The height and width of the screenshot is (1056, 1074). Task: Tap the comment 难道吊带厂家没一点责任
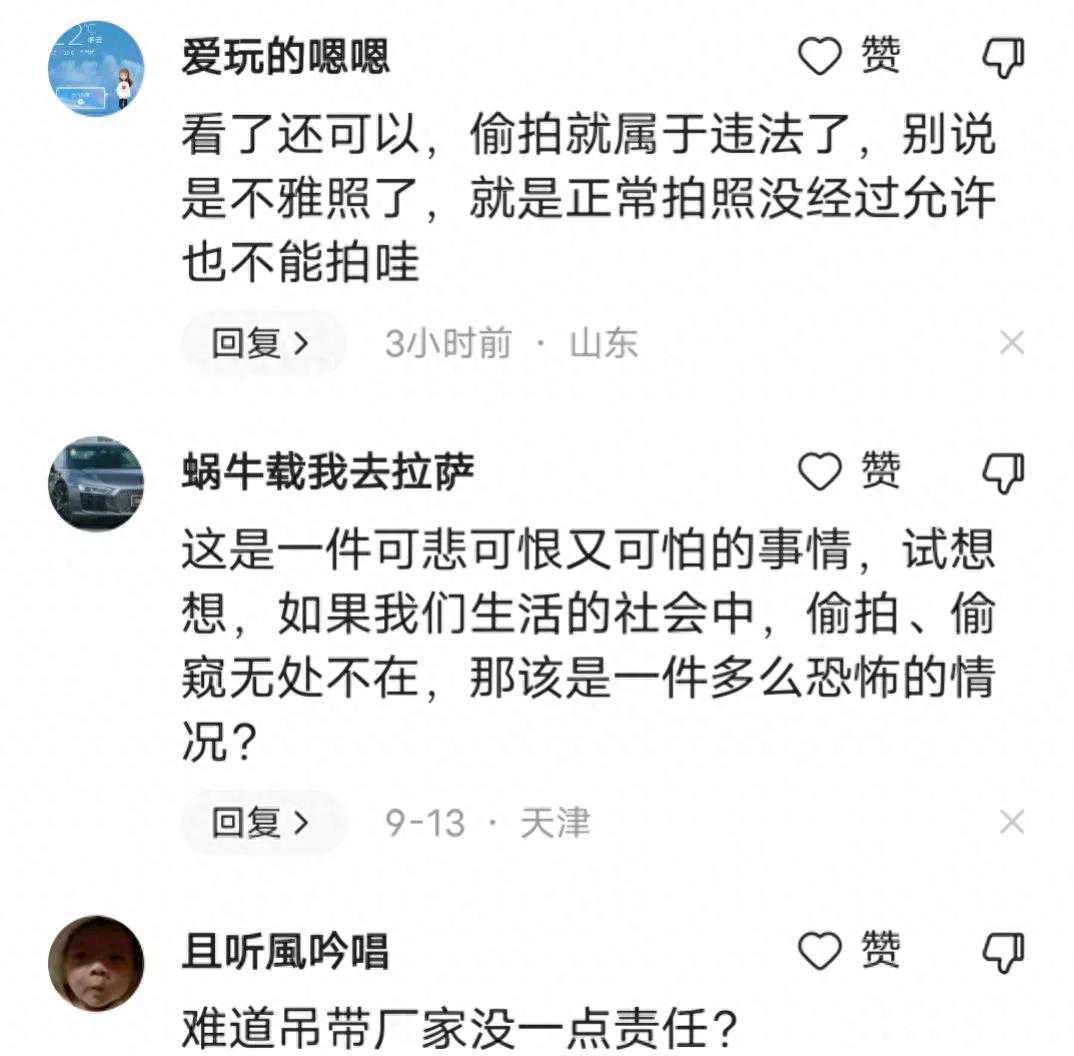pos(459,1027)
